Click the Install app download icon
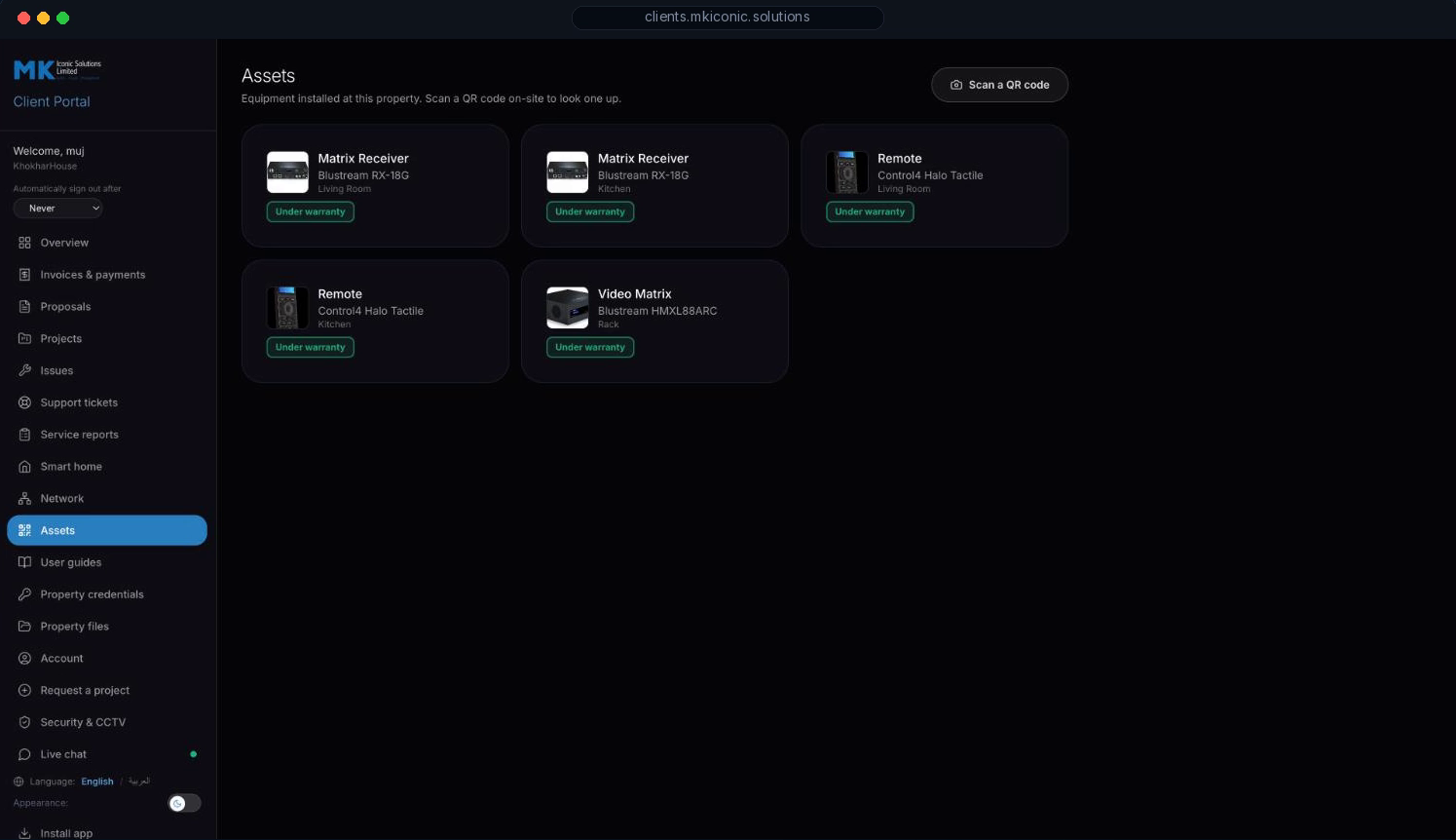The height and width of the screenshot is (840, 1456). coord(25,833)
